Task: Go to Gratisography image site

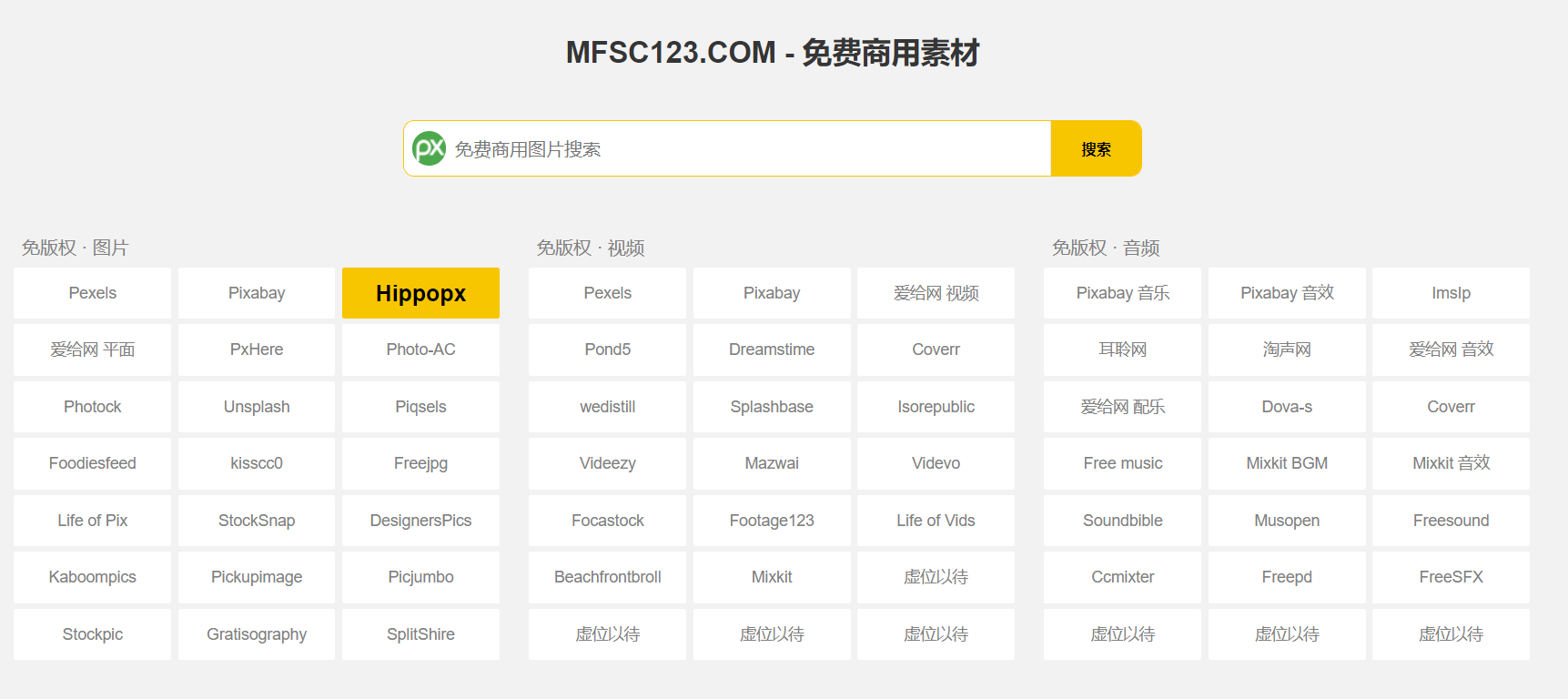Action: (x=257, y=634)
